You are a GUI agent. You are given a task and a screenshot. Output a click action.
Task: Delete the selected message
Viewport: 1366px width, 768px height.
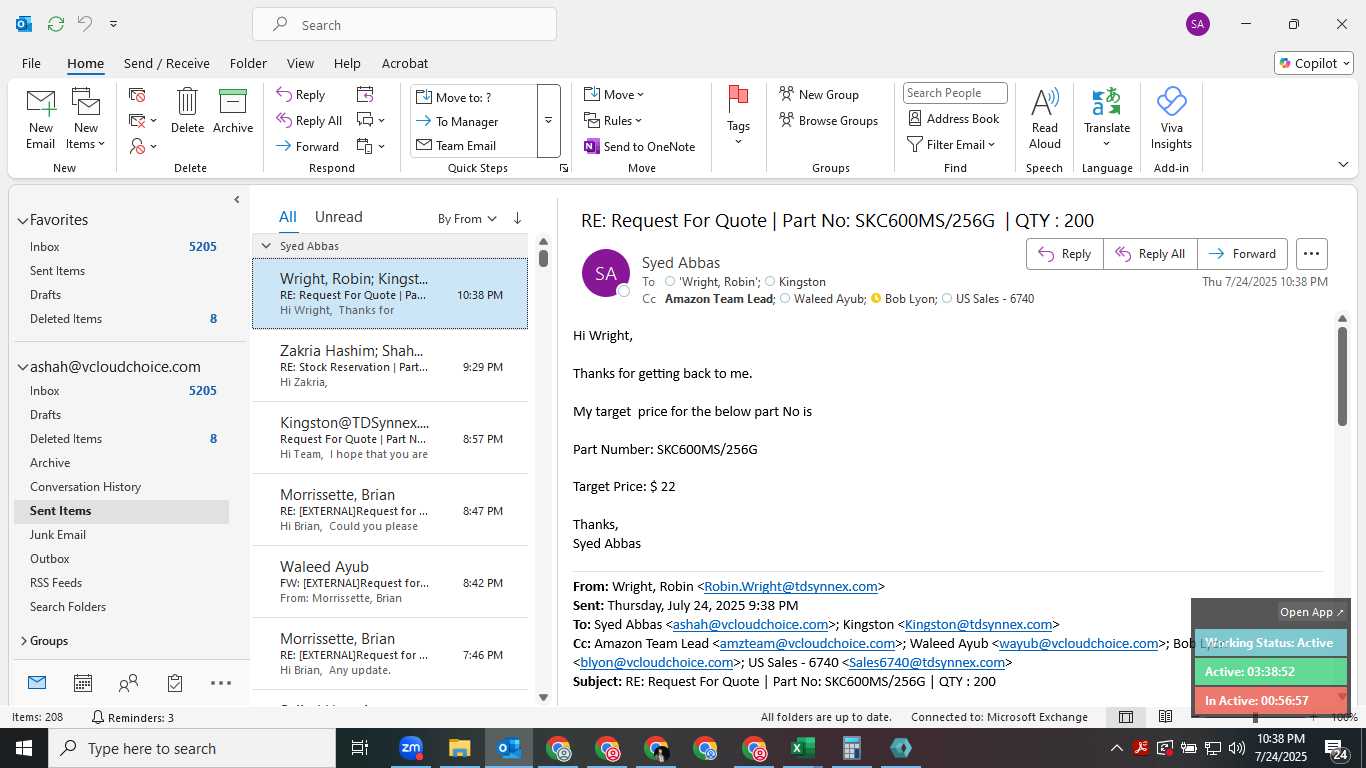[187, 111]
